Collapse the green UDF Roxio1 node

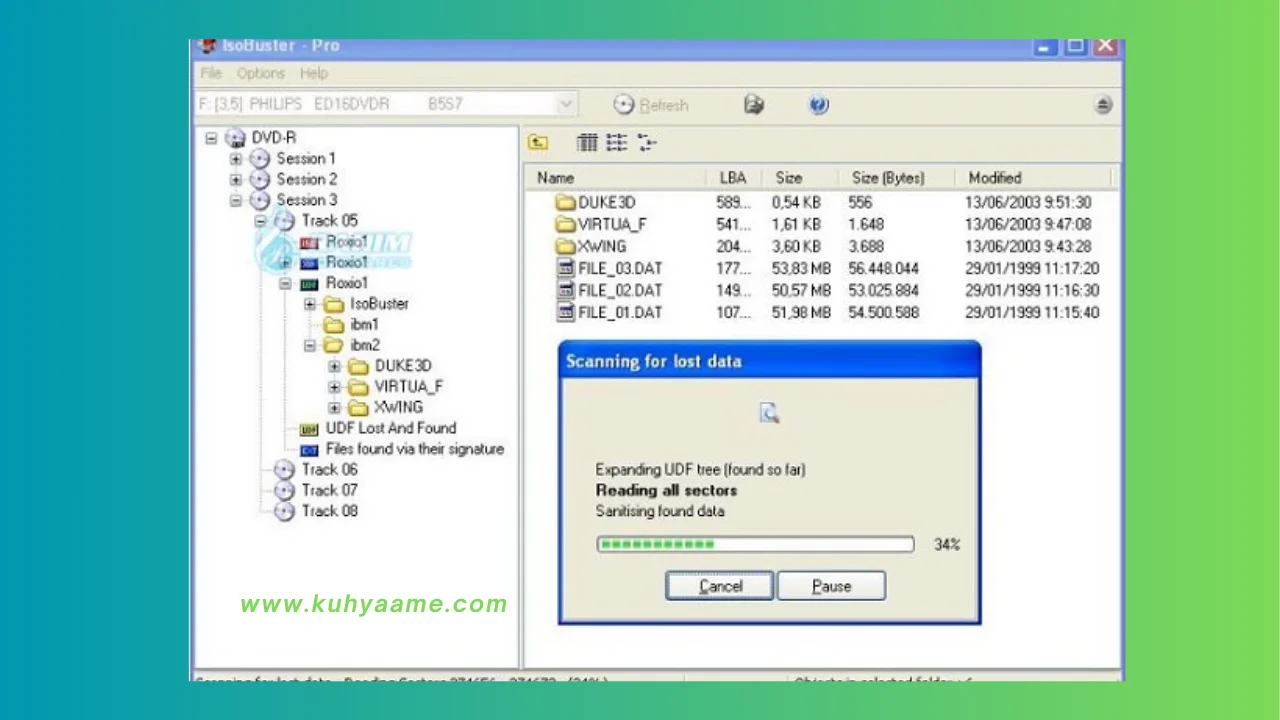click(x=285, y=284)
